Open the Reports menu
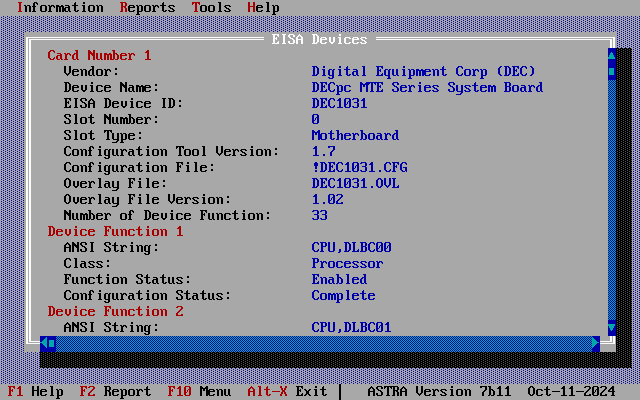Viewport: 640px width, 400px height. [x=147, y=8]
